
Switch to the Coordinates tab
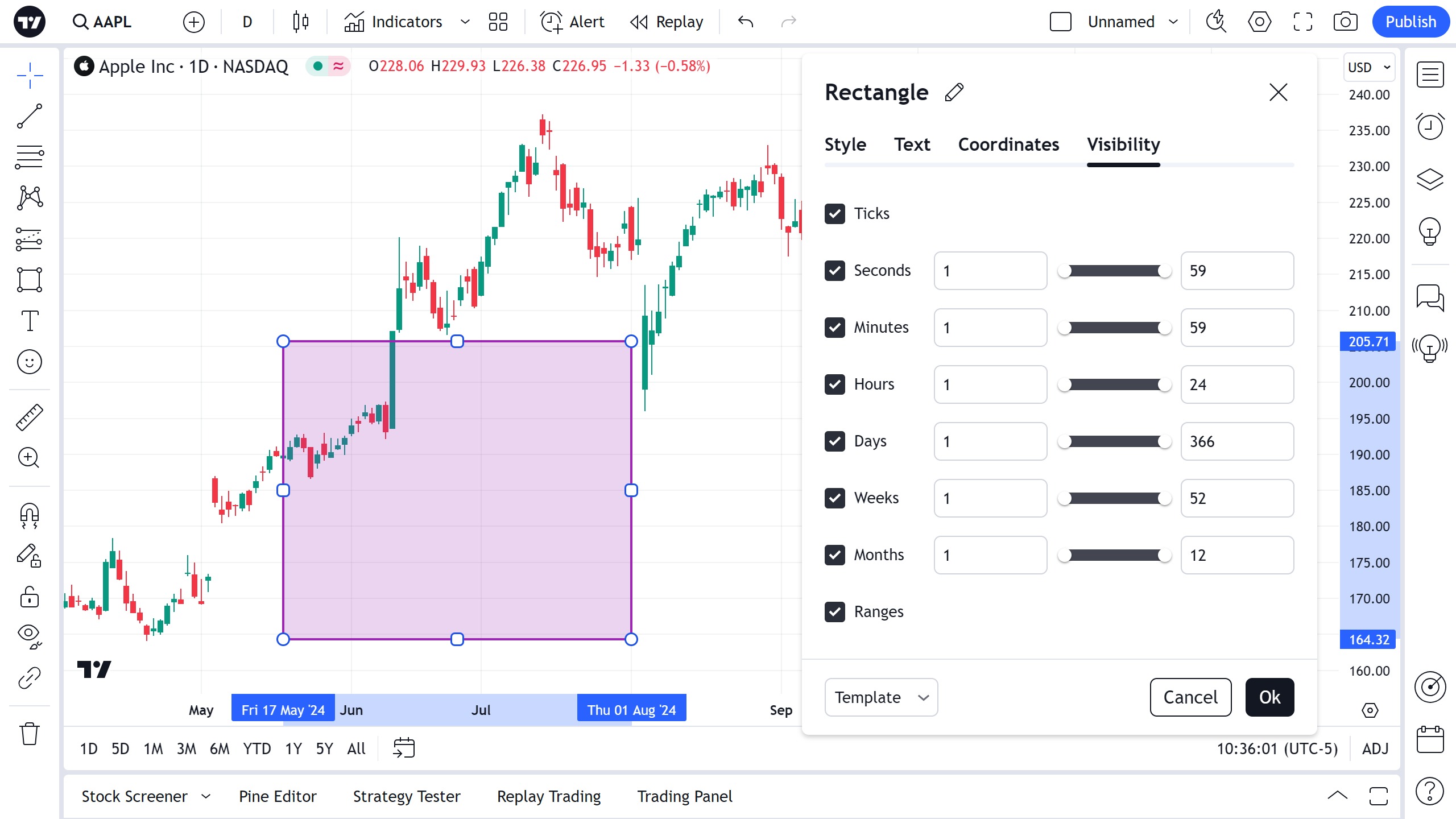[1008, 144]
